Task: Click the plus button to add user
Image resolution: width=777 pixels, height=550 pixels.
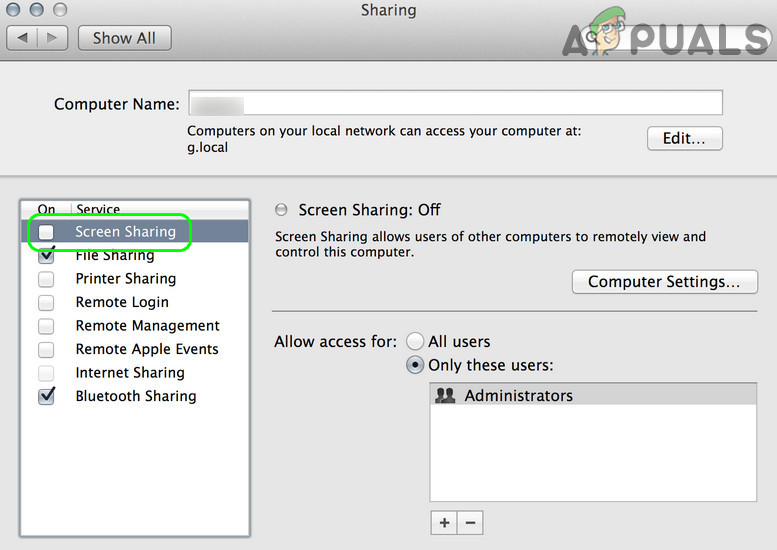Action: point(444,522)
